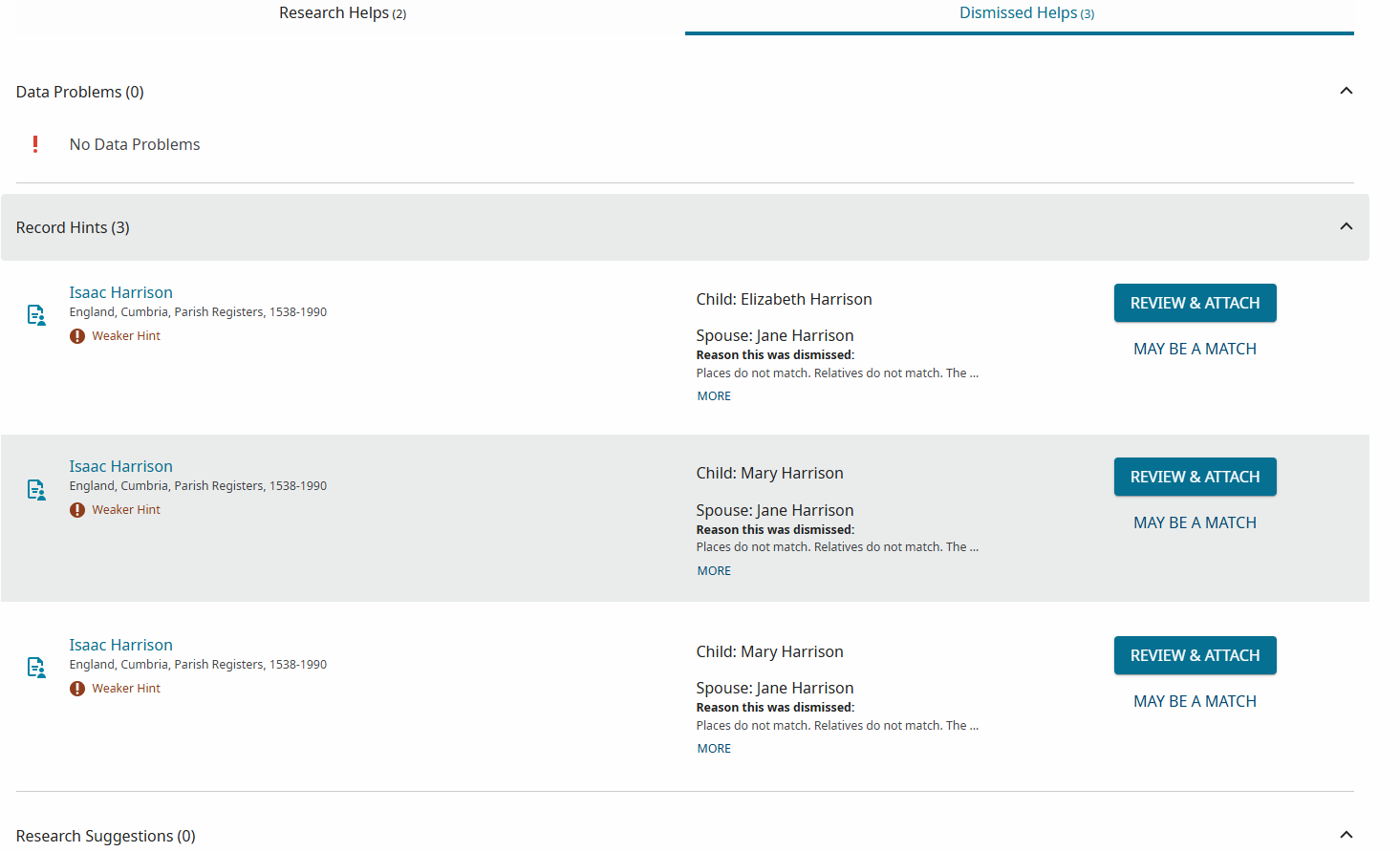This screenshot has height=852, width=1400.
Task: Open the Isaac Harrison link in the third hint
Action: click(x=120, y=645)
